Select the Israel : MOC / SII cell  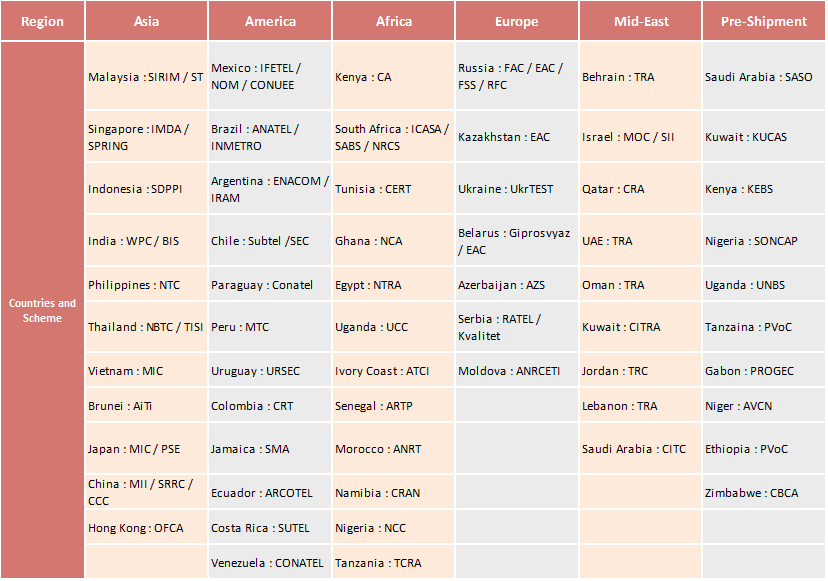pyautogui.click(x=640, y=137)
